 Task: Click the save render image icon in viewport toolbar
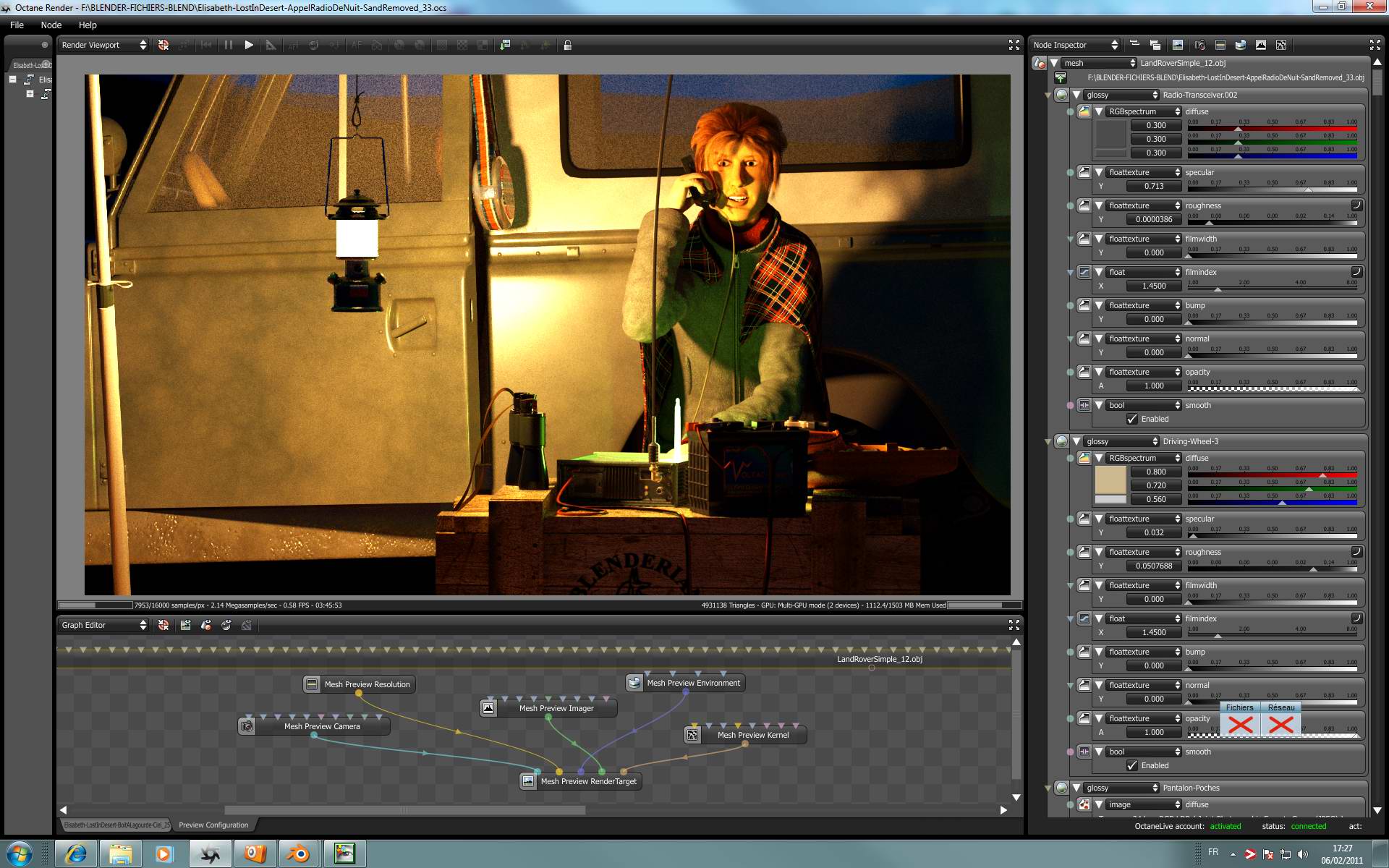pyautogui.click(x=505, y=45)
